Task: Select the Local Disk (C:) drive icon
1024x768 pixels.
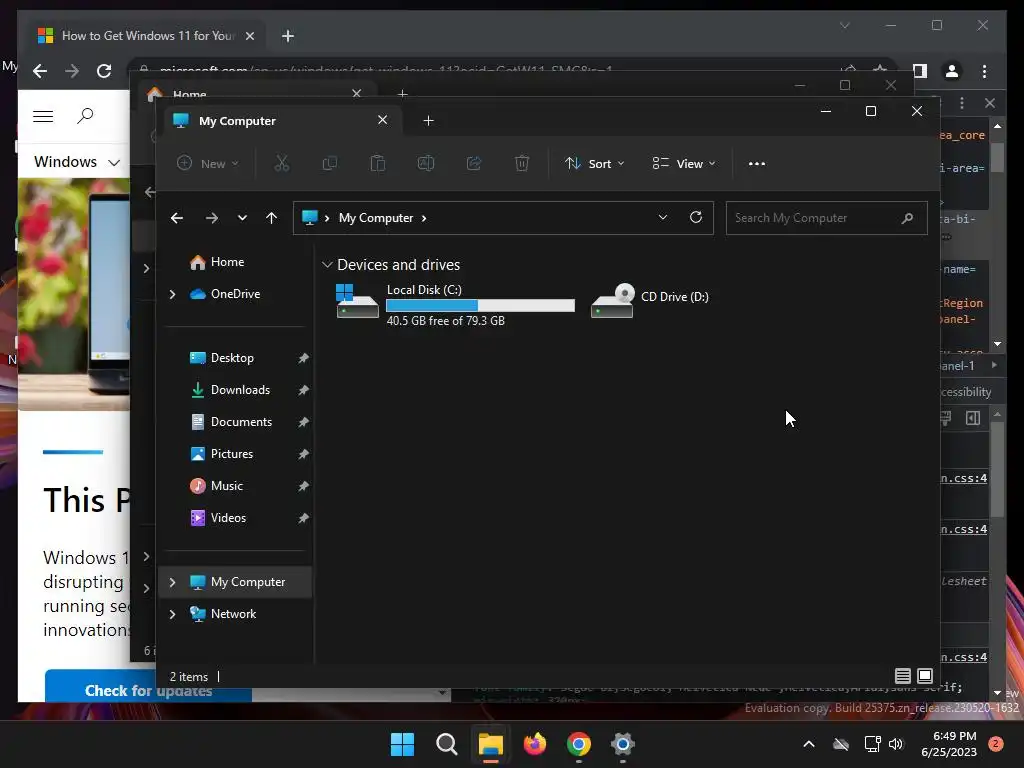Action: click(357, 301)
